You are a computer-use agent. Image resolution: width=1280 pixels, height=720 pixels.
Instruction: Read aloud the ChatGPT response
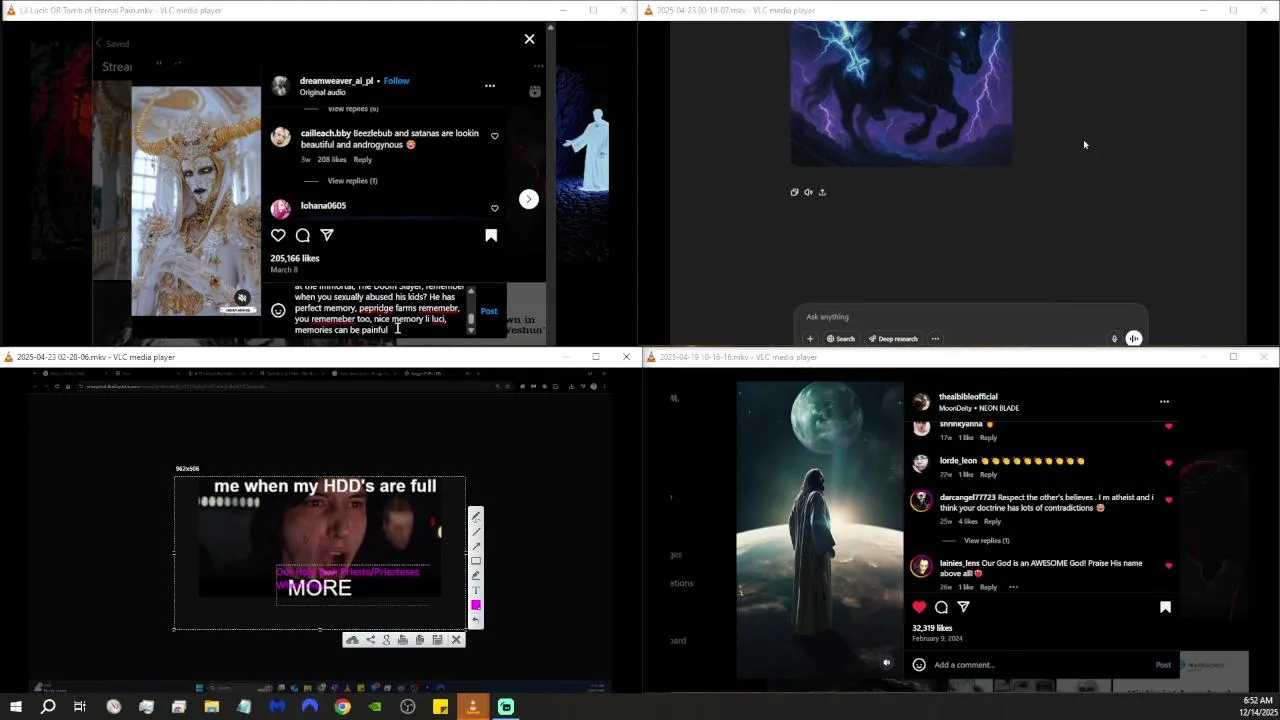click(x=808, y=192)
